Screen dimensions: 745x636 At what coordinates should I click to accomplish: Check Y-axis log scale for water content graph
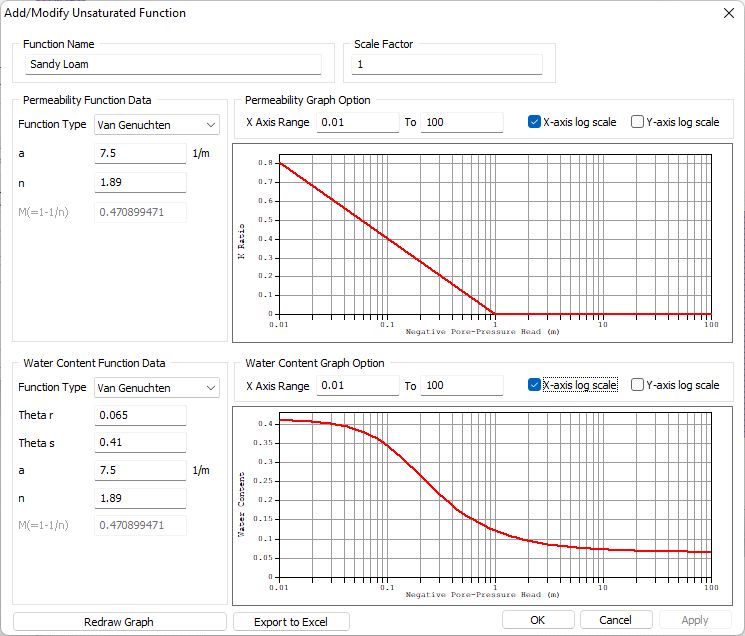point(638,385)
